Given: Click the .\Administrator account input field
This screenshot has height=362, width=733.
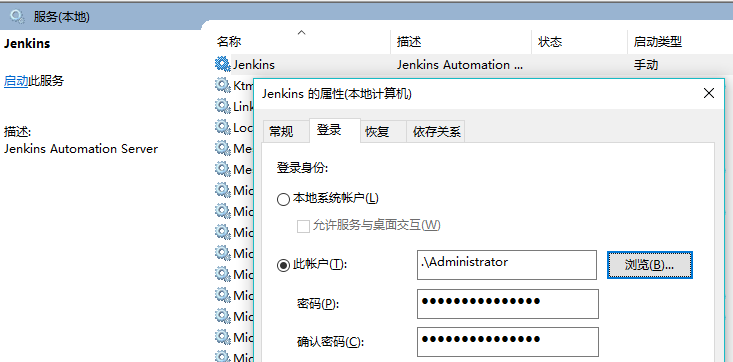Looking at the screenshot, I should pos(507,265).
